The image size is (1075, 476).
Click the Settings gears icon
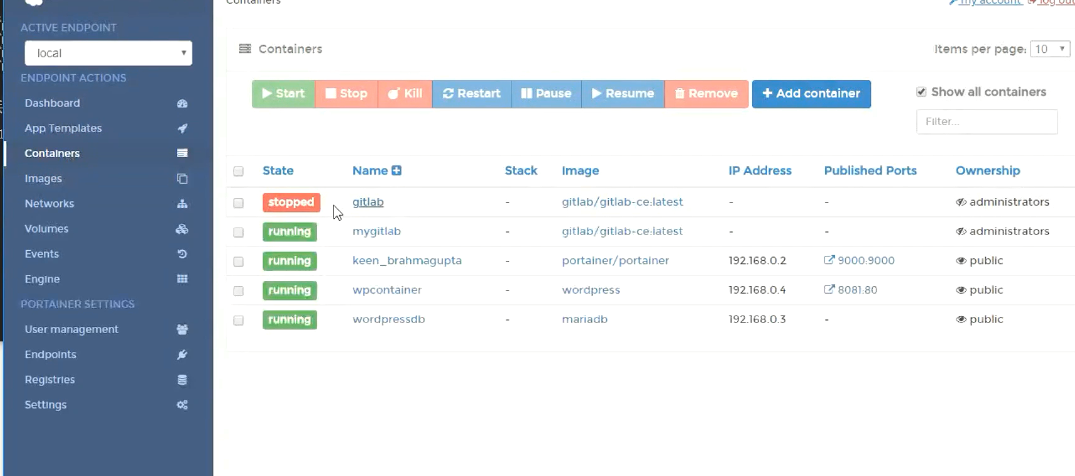pos(182,405)
